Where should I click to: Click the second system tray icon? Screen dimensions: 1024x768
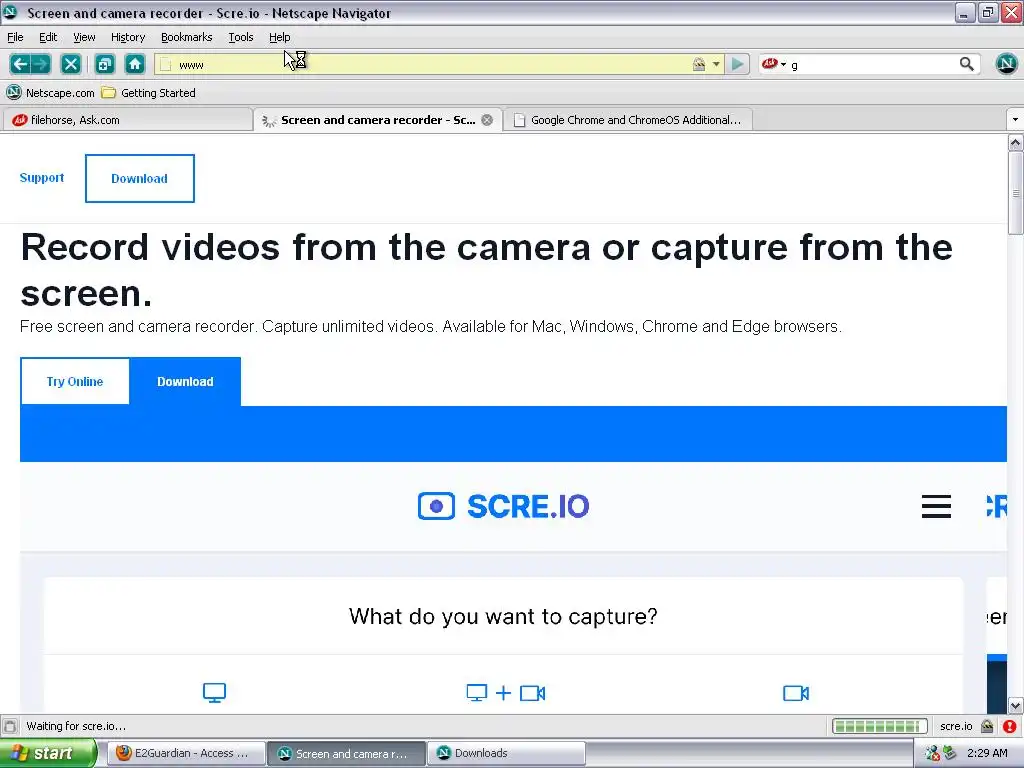click(x=950, y=753)
